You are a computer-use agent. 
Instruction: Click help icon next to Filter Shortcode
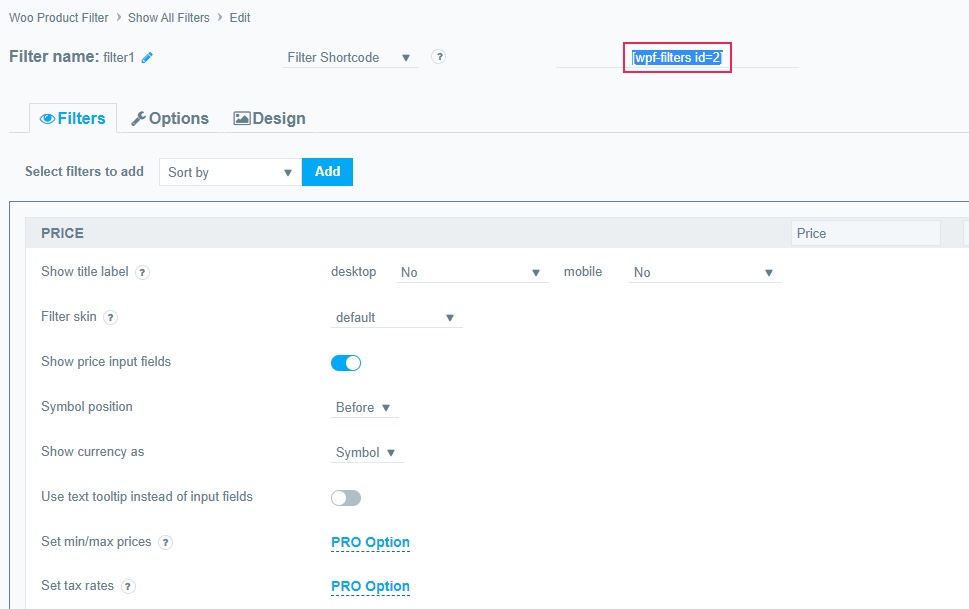pos(438,57)
